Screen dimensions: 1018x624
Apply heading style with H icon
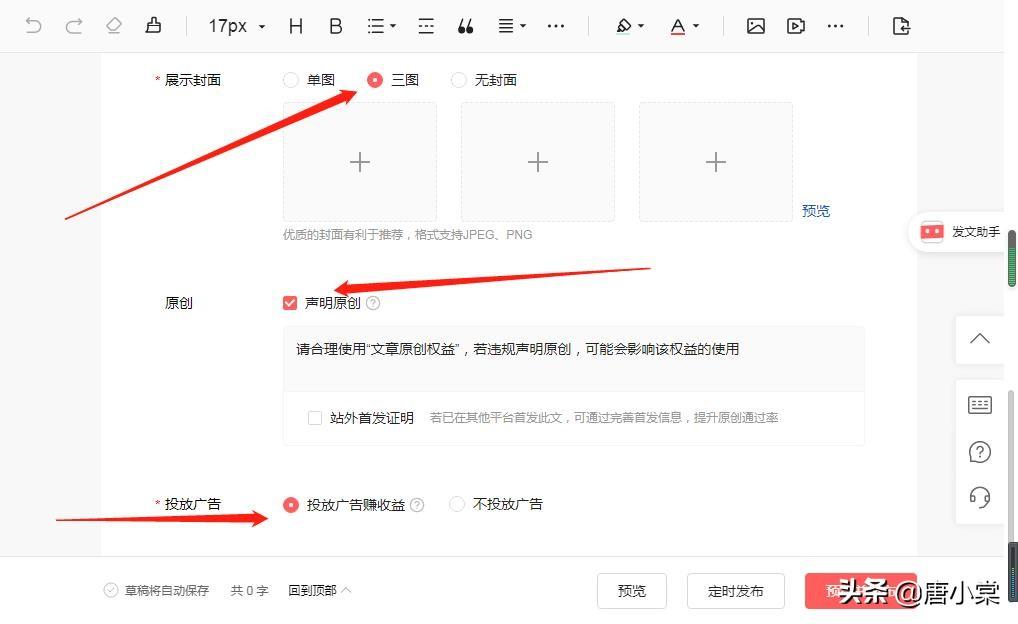pyautogui.click(x=295, y=26)
